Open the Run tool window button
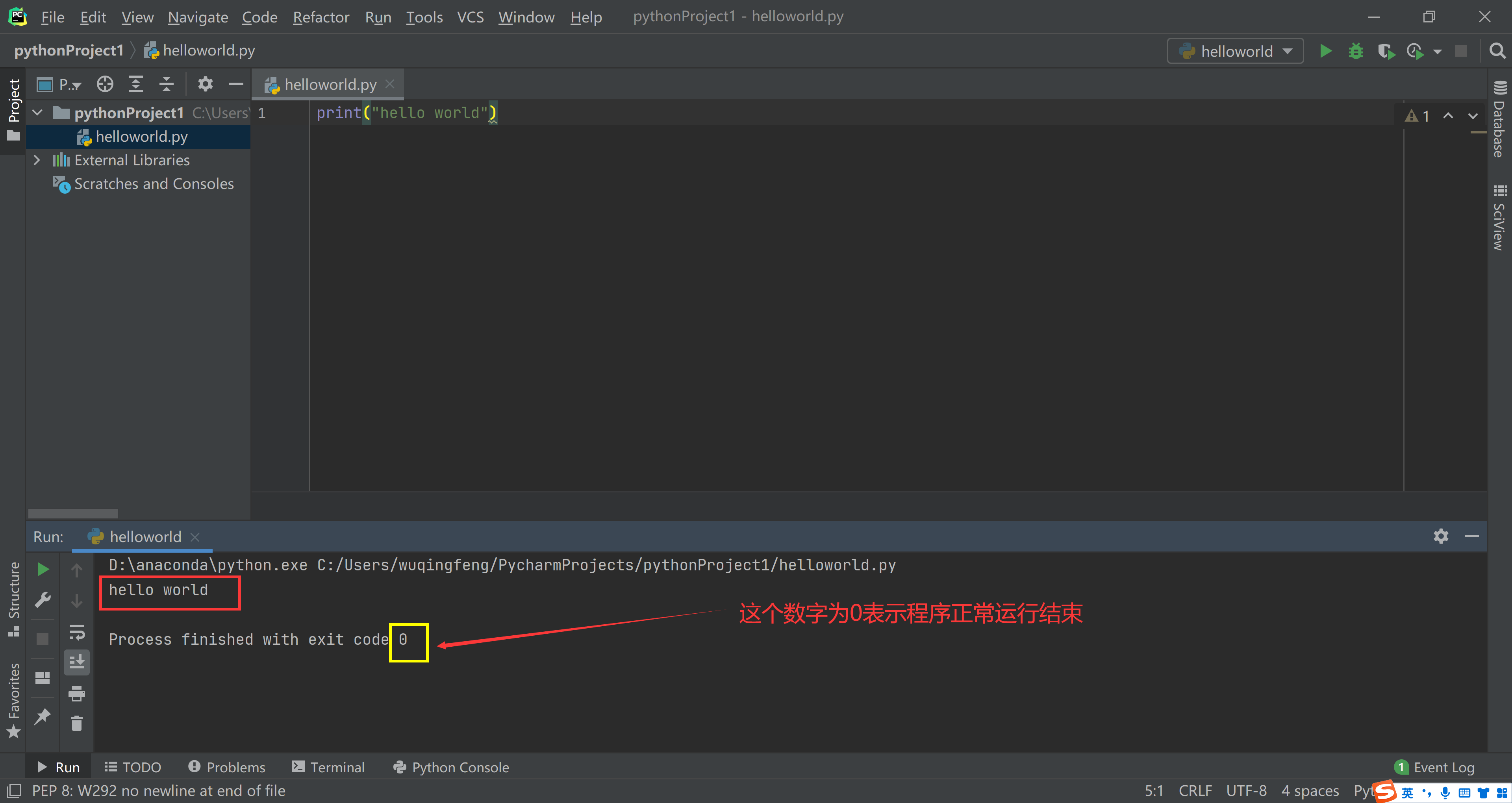 click(59, 767)
